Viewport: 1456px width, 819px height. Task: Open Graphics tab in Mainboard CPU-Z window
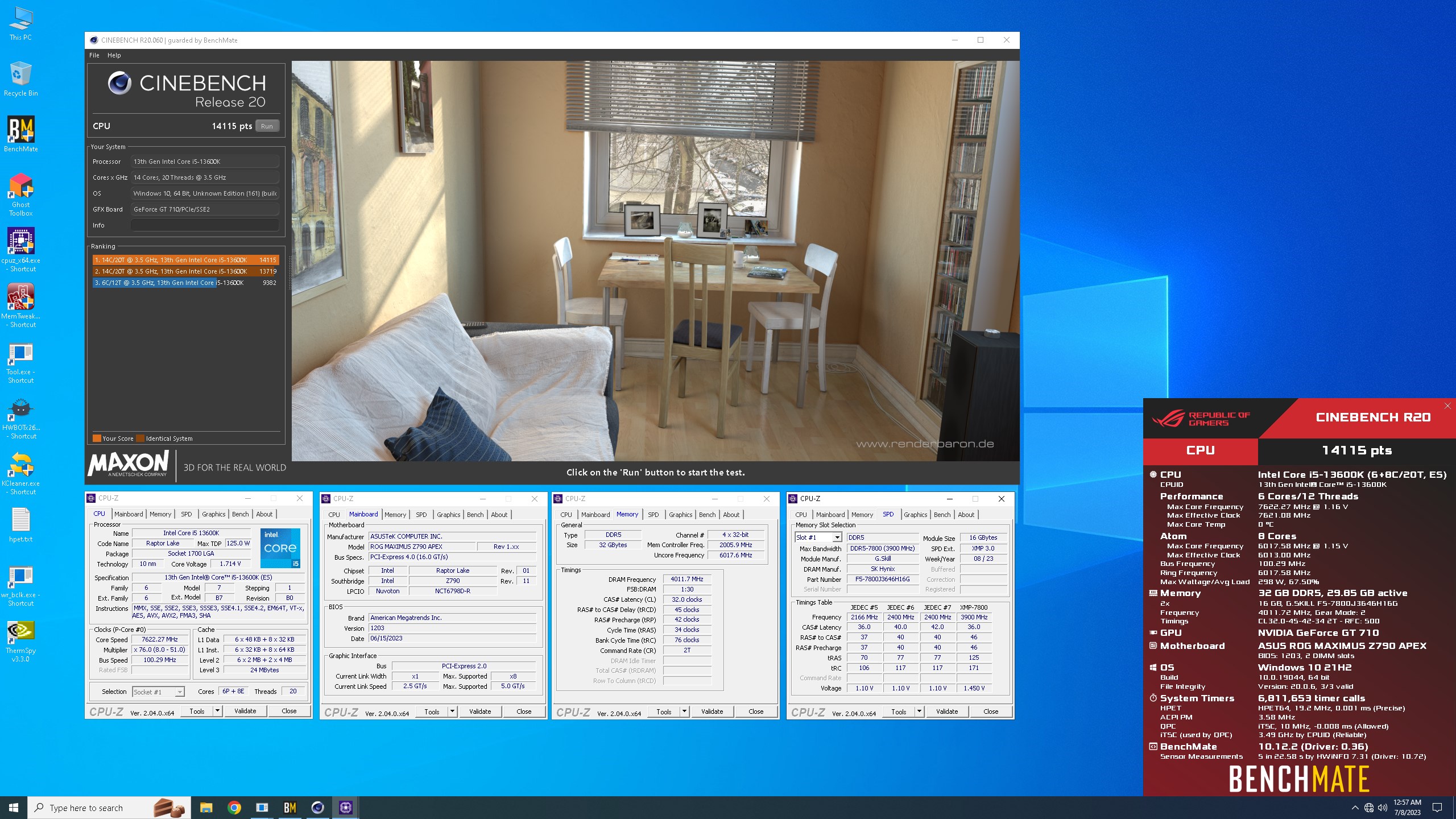click(x=448, y=515)
